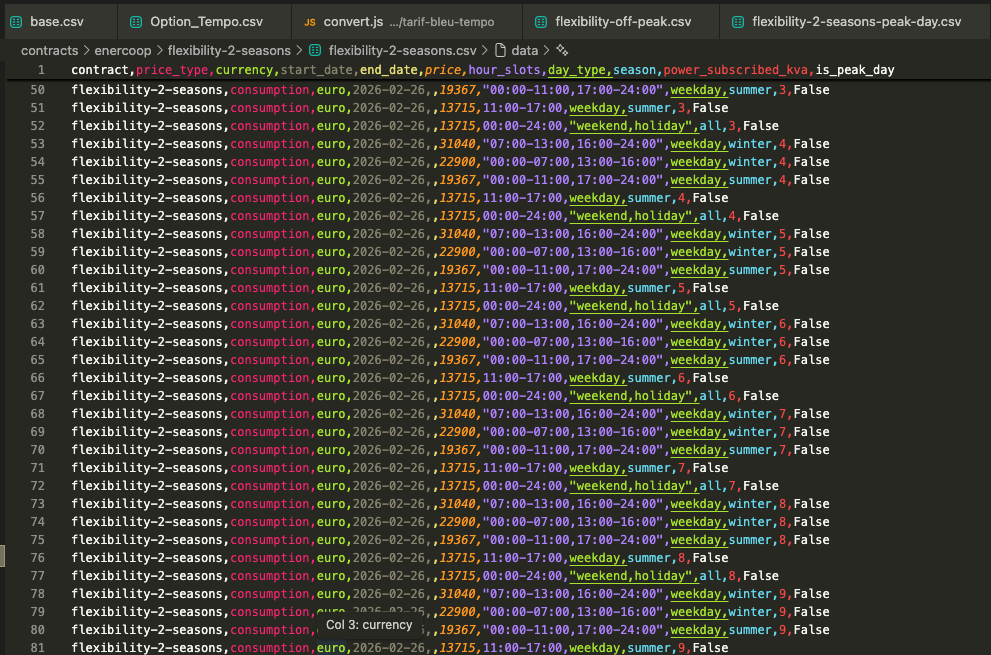991x655 pixels.
Task: Click "weekend,holiday" on line 52
Action: coord(630,126)
